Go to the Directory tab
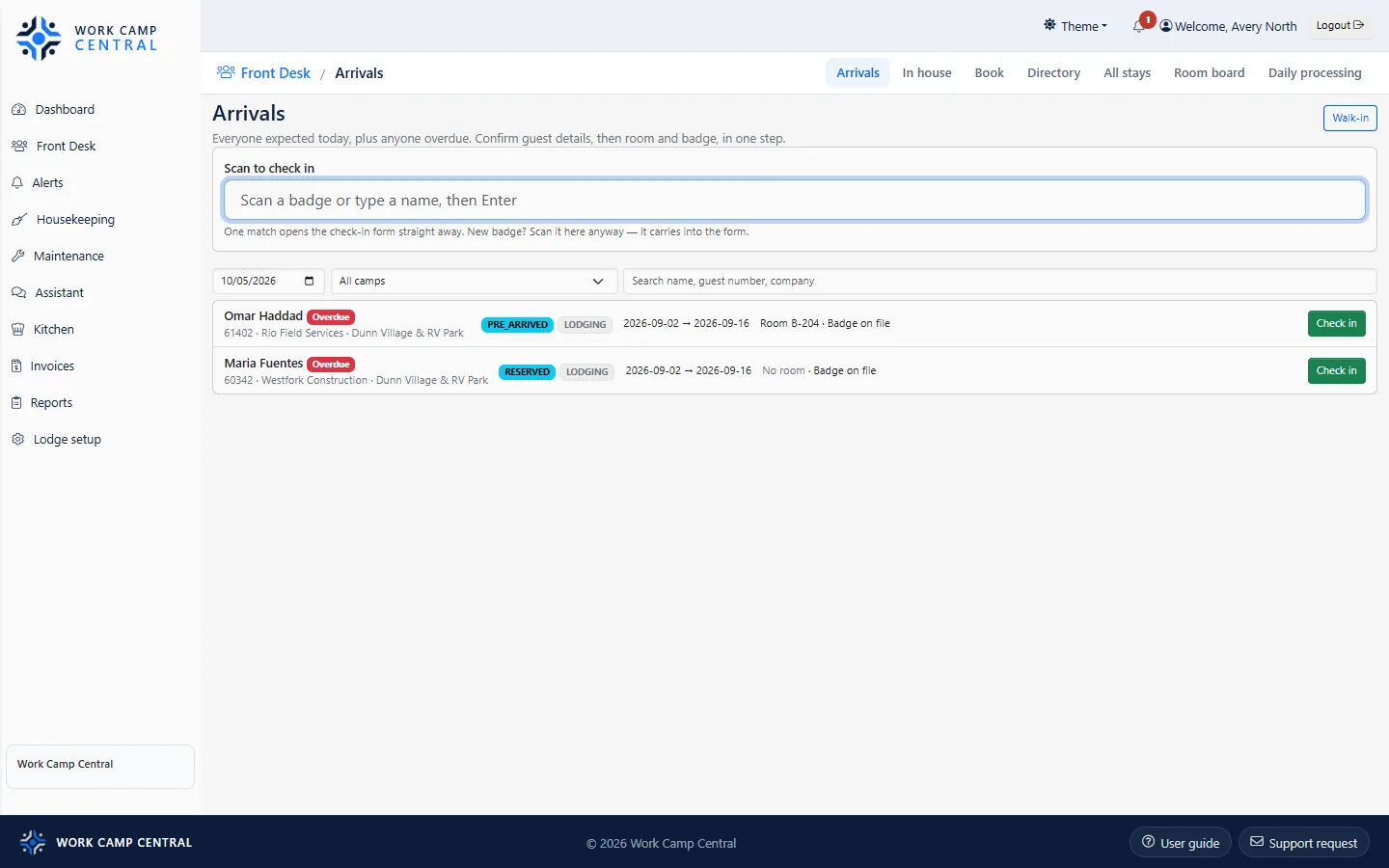Viewport: 1389px width, 868px height. click(1053, 73)
